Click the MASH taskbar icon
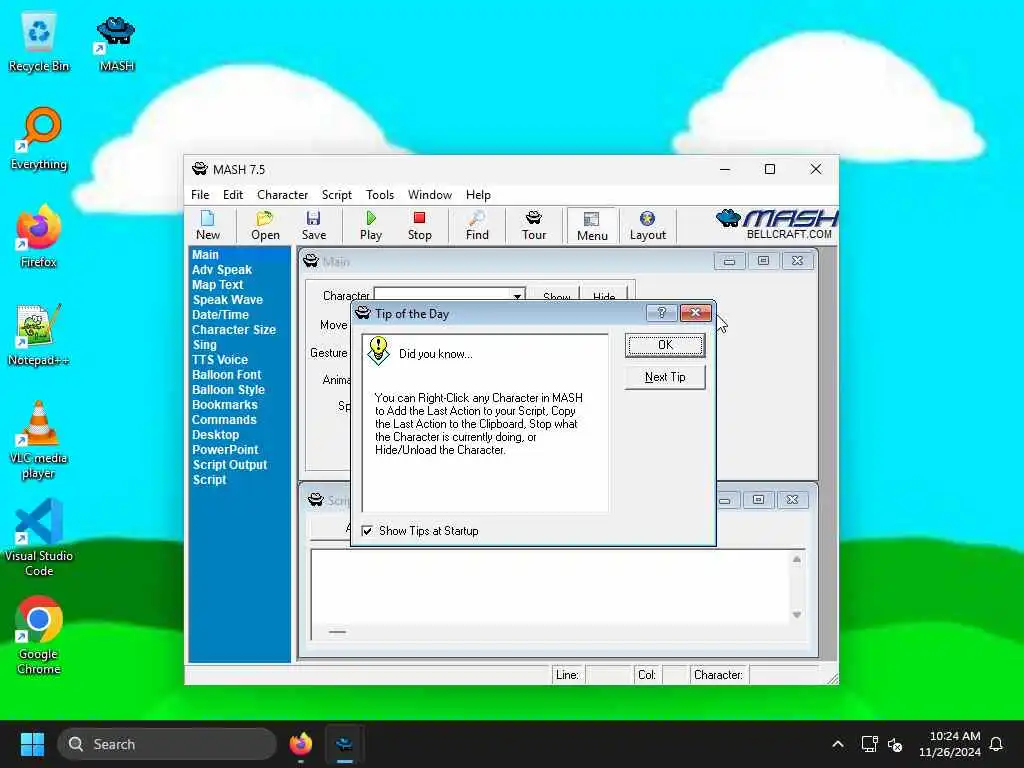The height and width of the screenshot is (768, 1024). point(345,744)
